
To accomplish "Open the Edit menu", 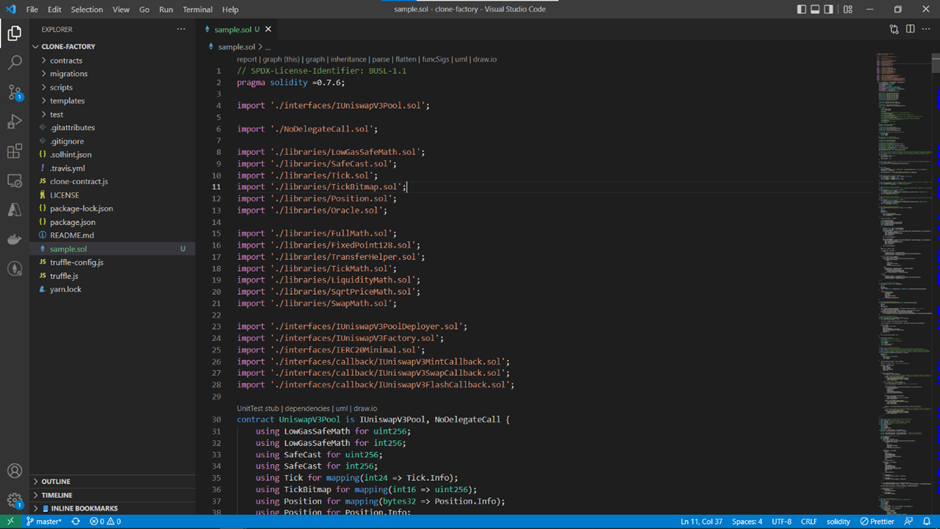I will 55,9.
